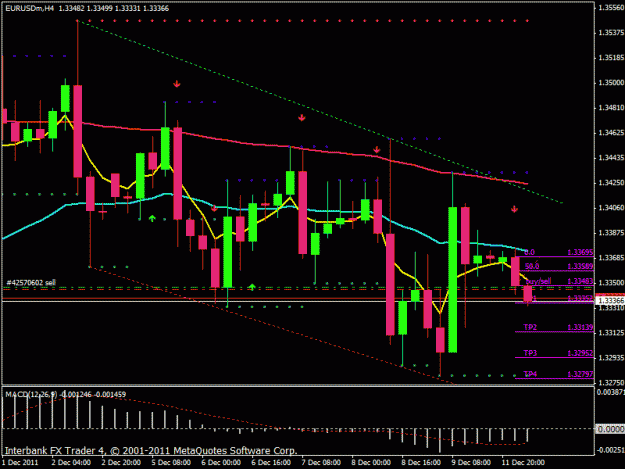Click the 1.34435 price scale label
Image resolution: width=625 pixels, height=469 pixels.
[611, 158]
